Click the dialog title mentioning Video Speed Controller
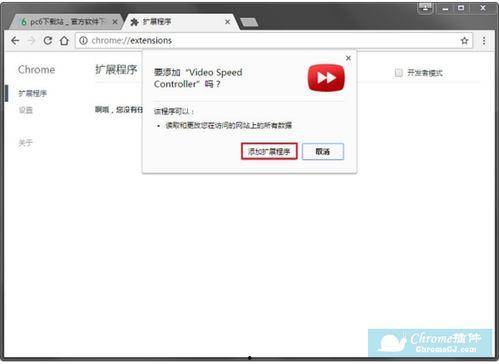This screenshot has width=499, height=364. 198,78
